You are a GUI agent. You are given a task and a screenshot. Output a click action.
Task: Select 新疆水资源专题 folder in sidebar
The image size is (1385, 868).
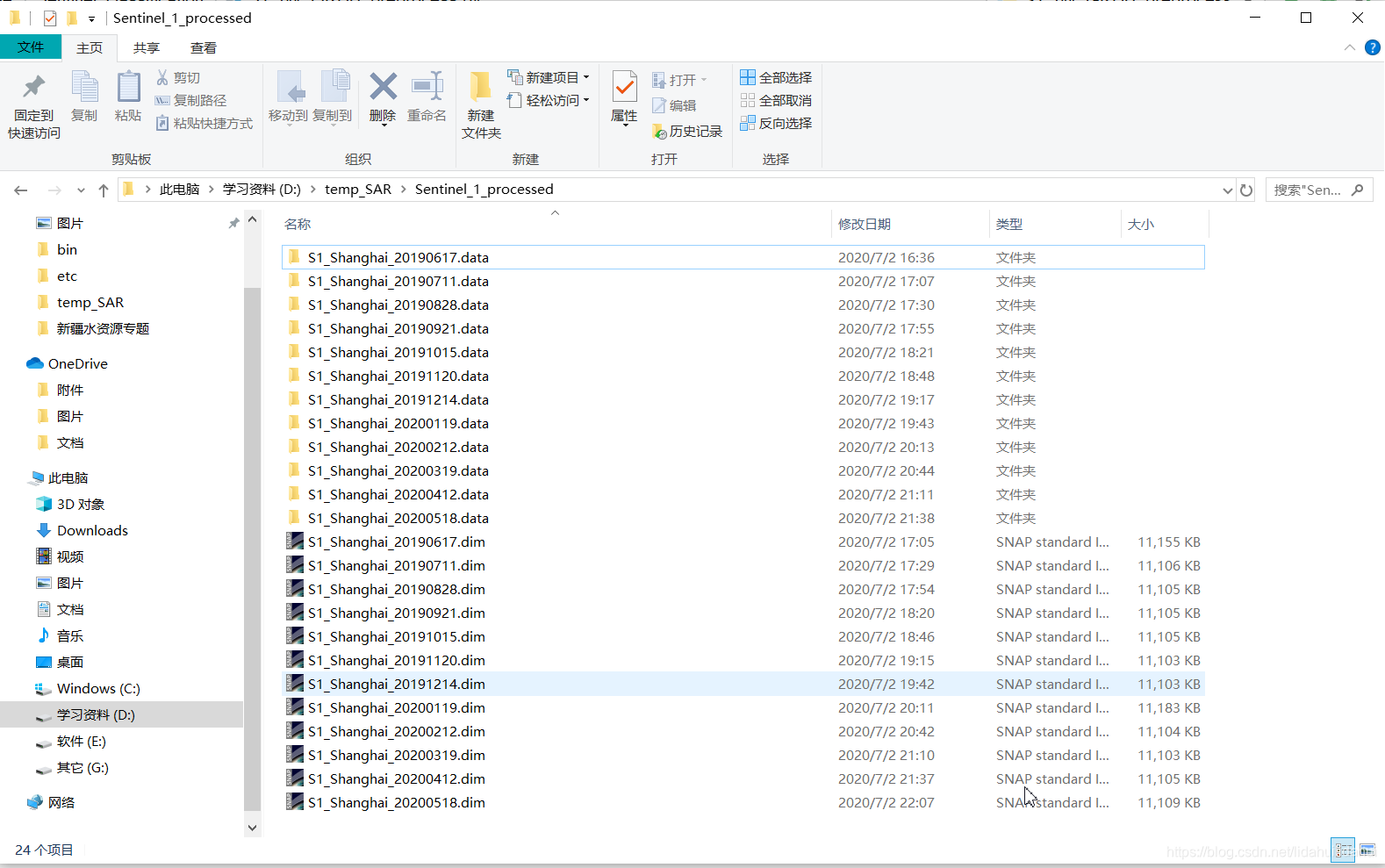pos(93,328)
